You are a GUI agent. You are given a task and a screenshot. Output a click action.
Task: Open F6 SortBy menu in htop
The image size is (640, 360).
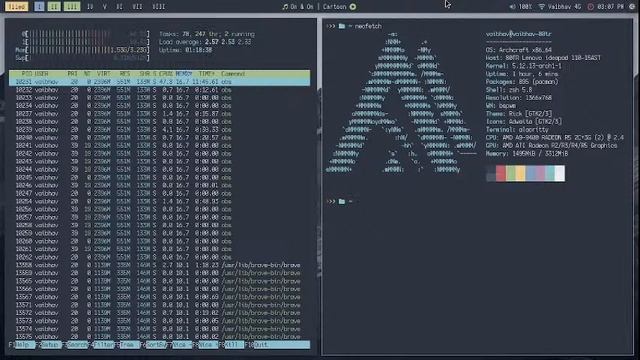[154, 345]
